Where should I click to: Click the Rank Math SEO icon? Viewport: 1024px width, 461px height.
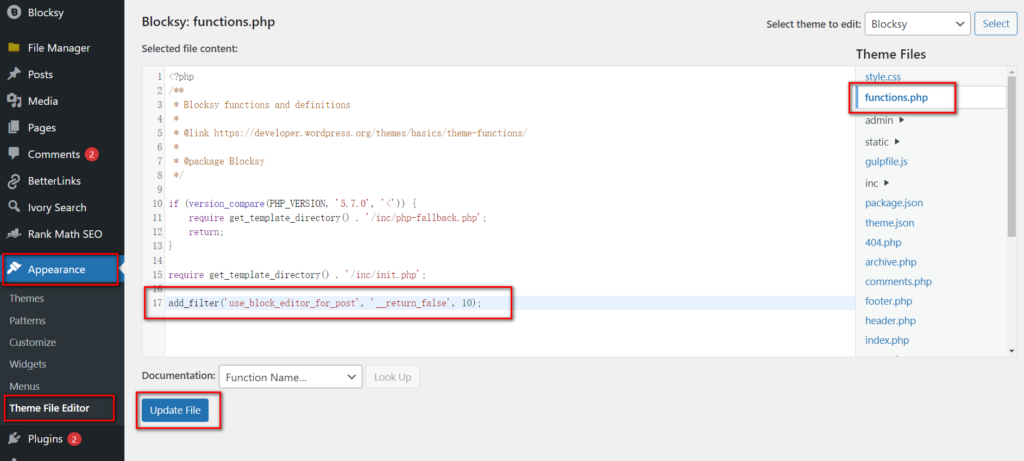pos(13,234)
